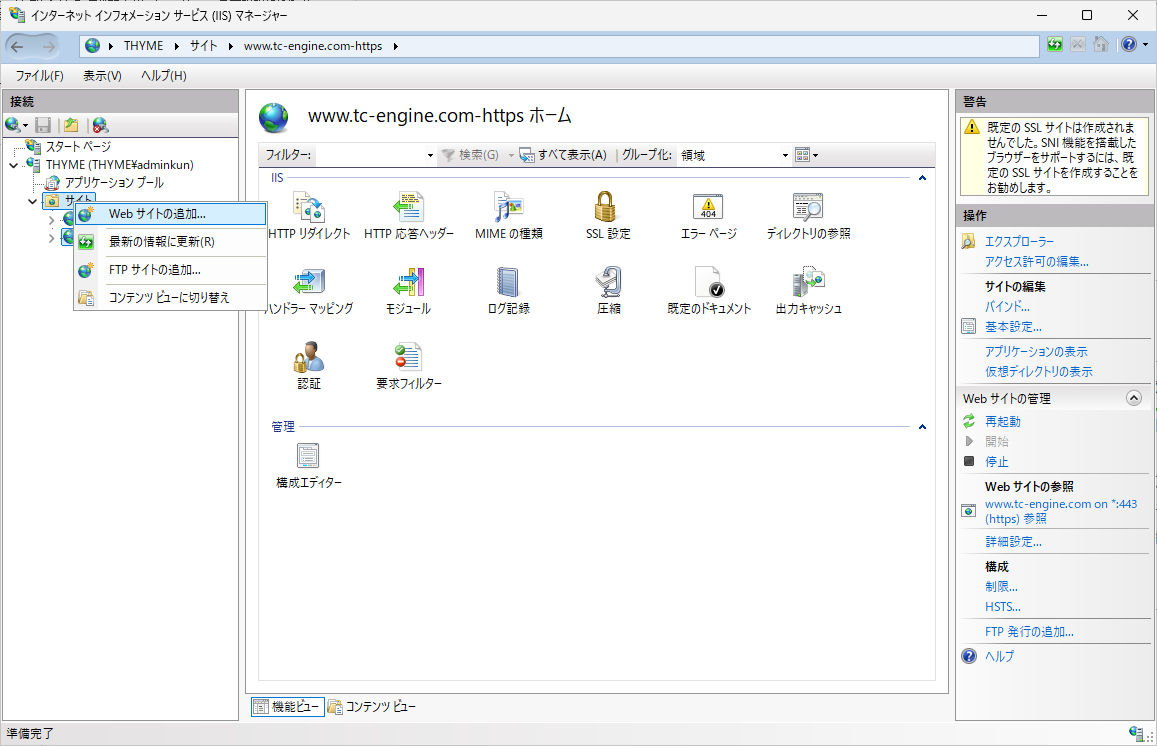Click the 詳細設定... link
The height and width of the screenshot is (746, 1157).
pyautogui.click(x=1013, y=542)
